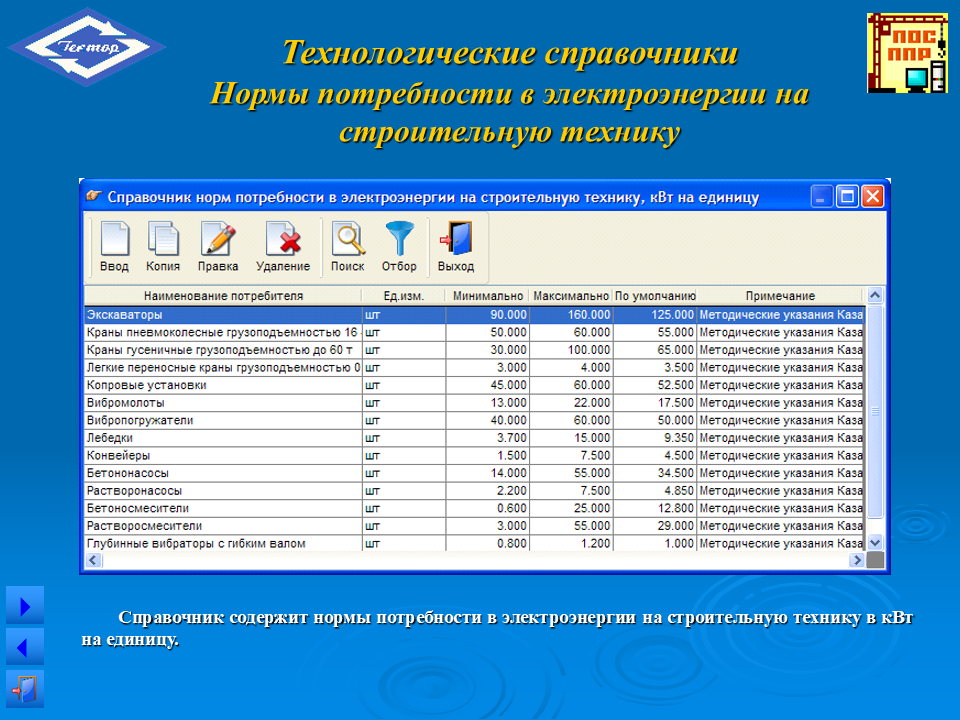Click the Гектор diamond logo
960x720 pixels.
[86, 47]
